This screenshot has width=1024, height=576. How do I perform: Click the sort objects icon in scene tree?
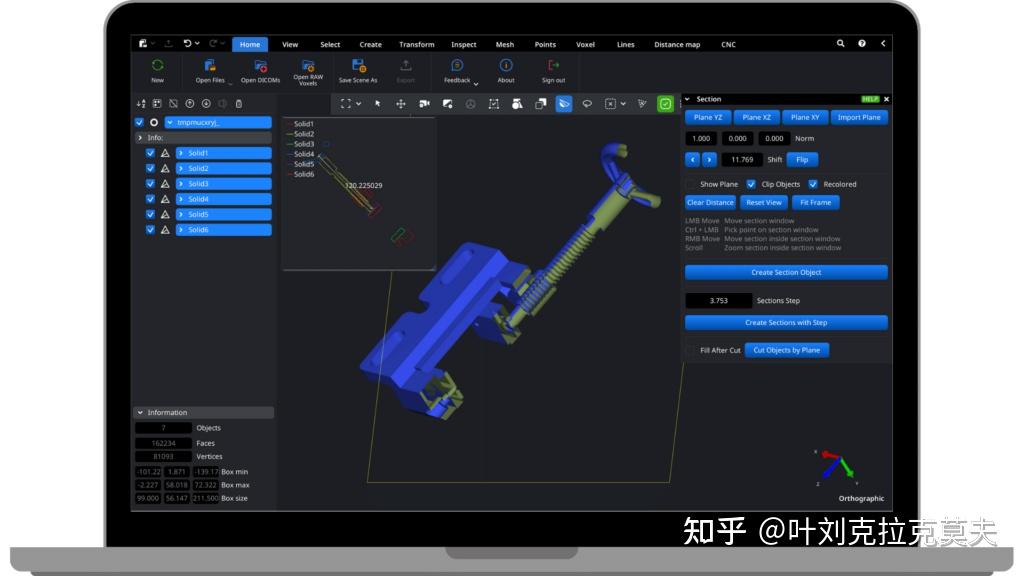(x=141, y=104)
